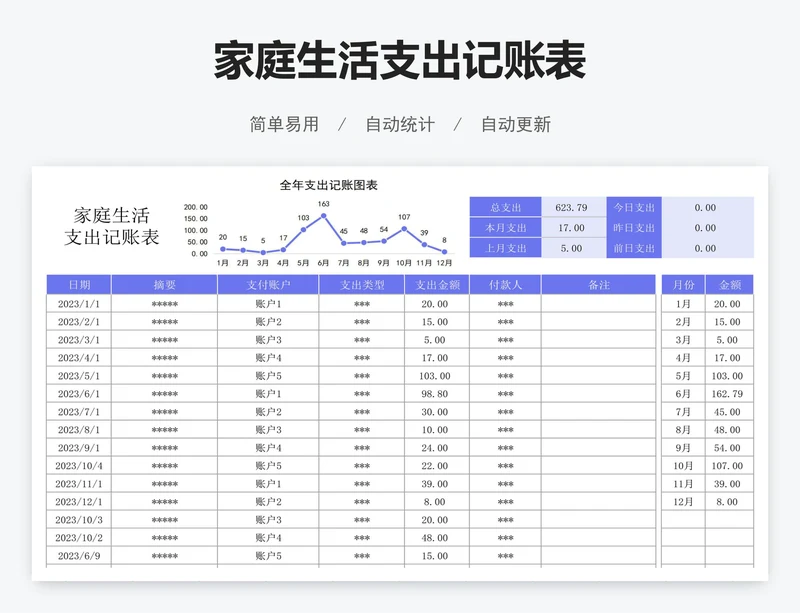Click the 自动统计 tagline text
This screenshot has height=613, width=800.
coord(400,124)
